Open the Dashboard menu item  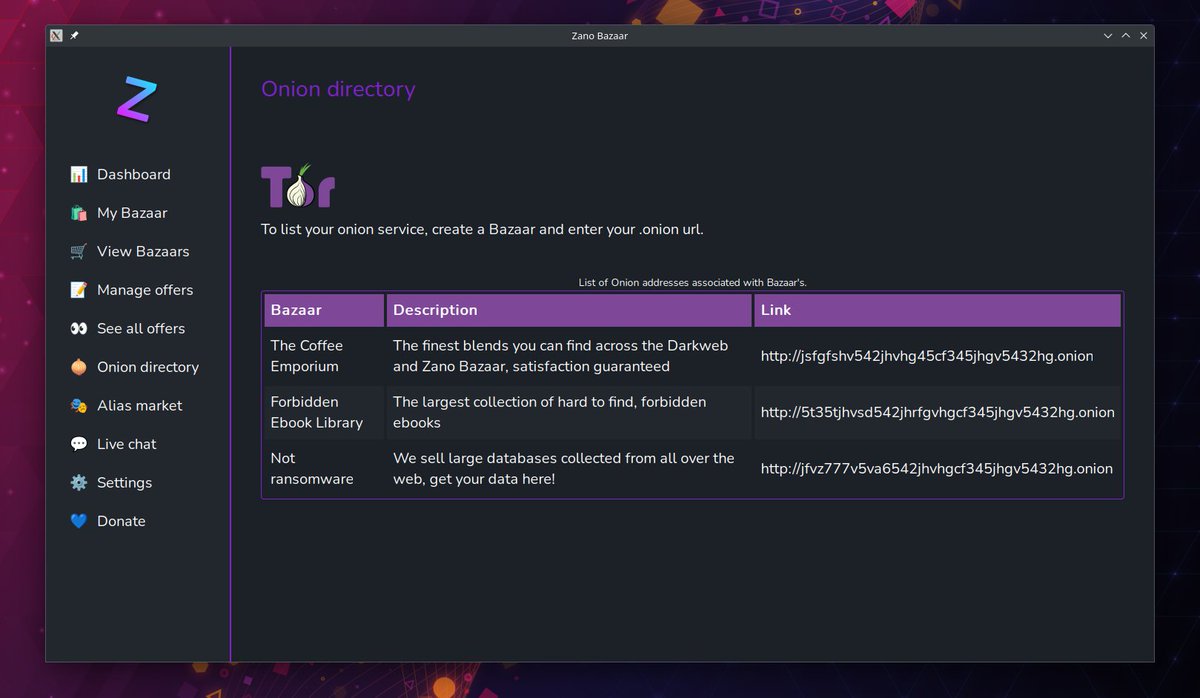coord(134,174)
